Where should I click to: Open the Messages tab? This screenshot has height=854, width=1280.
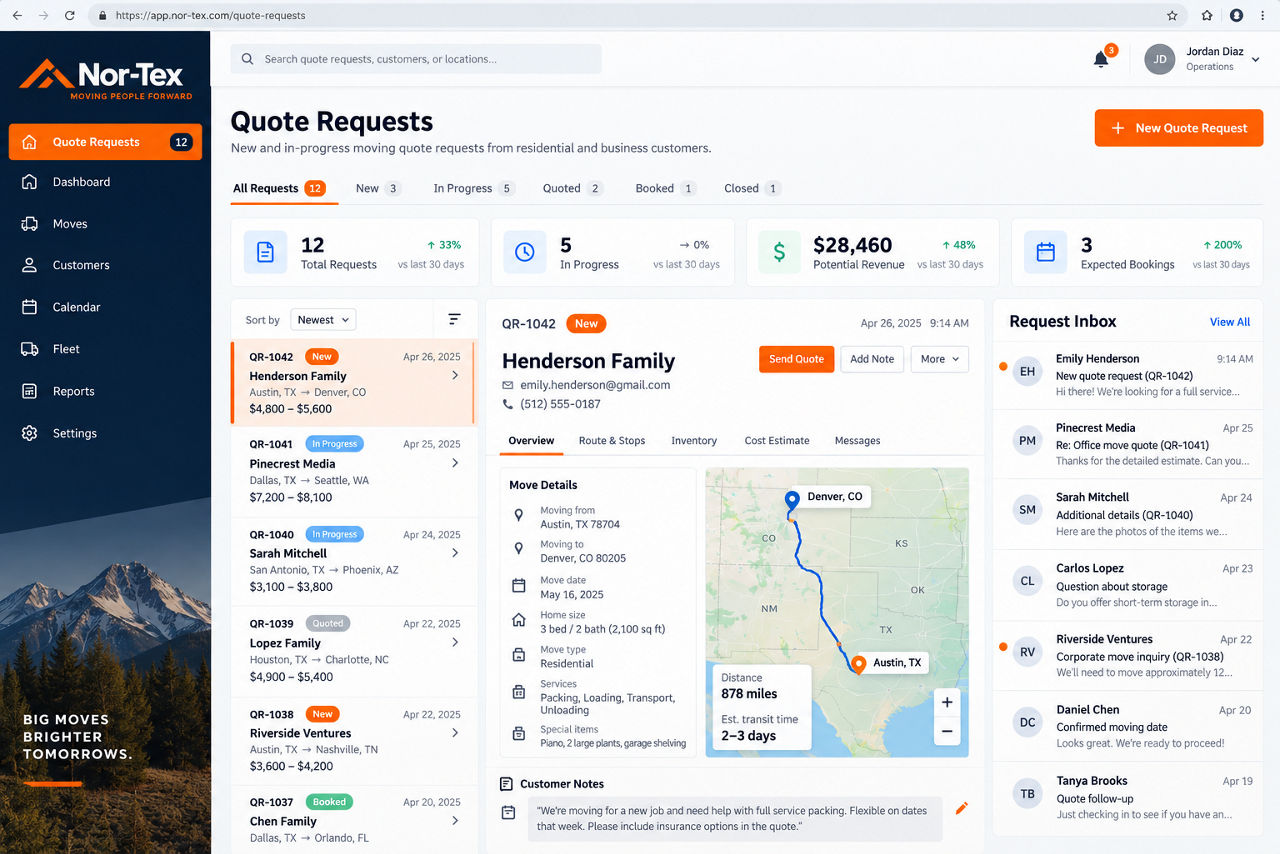857,440
